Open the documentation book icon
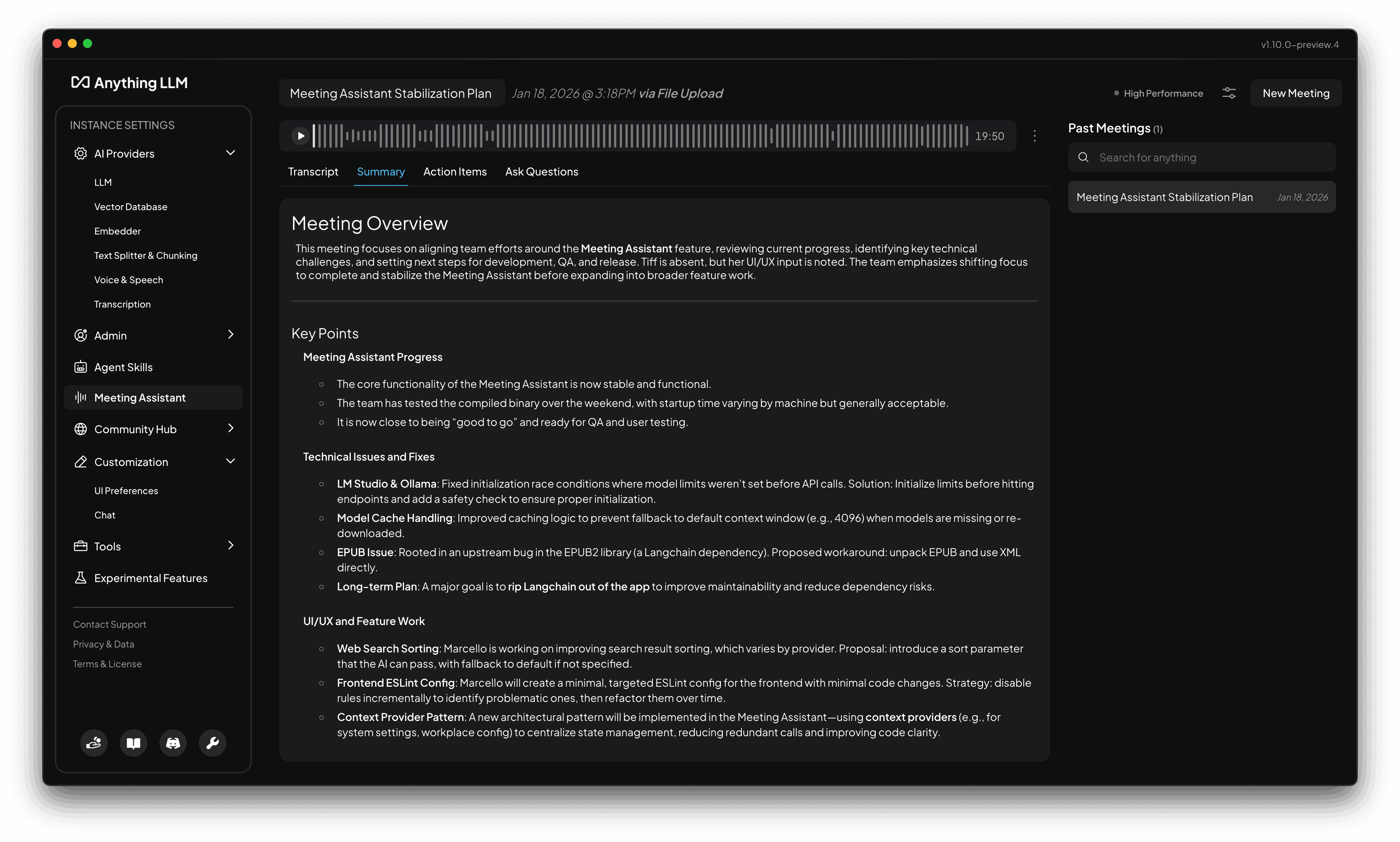Screen dimensions: 1400x842 click(133, 743)
